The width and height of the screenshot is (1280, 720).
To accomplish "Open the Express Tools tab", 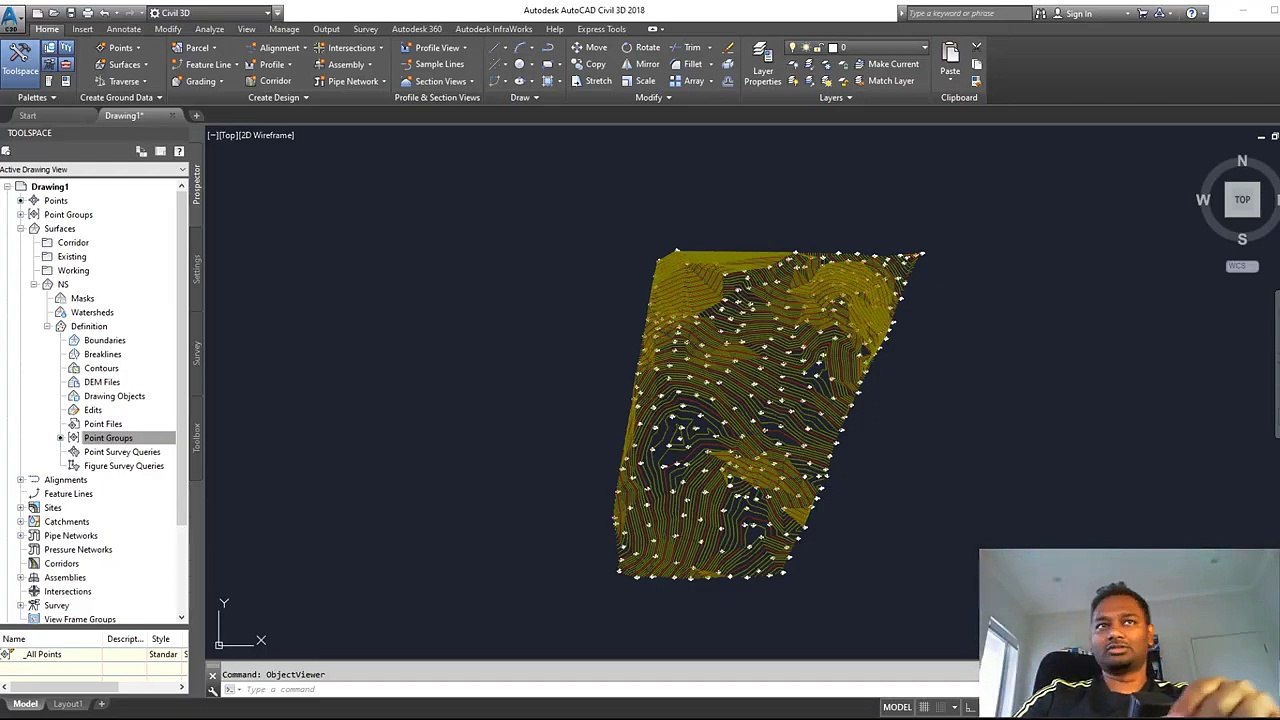I will [x=601, y=29].
